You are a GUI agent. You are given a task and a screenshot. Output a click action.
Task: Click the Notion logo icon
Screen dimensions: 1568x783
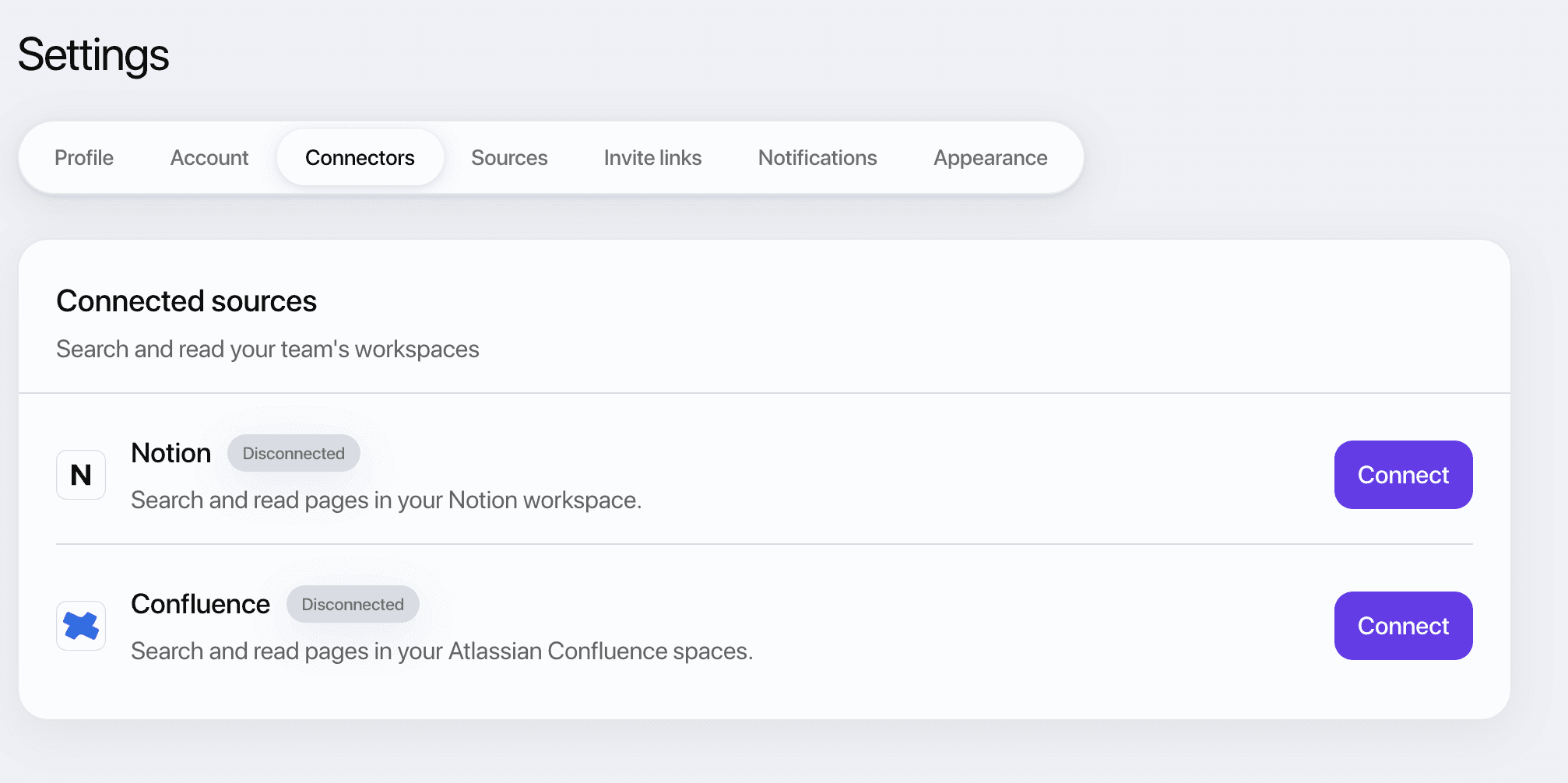click(81, 475)
